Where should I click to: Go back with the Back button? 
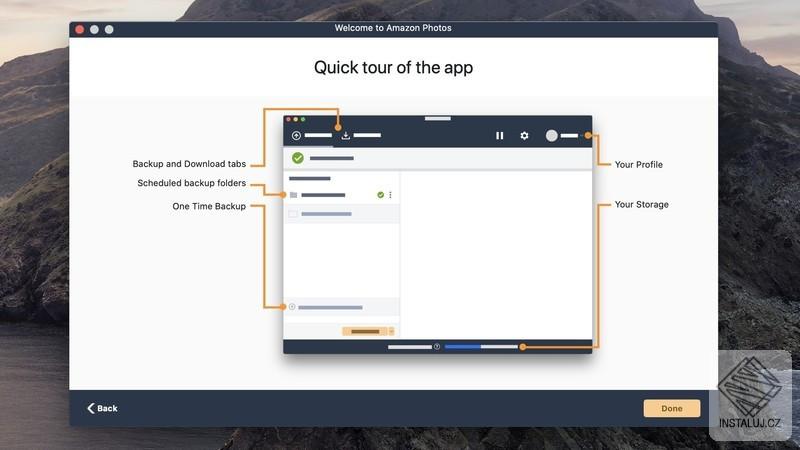[102, 408]
